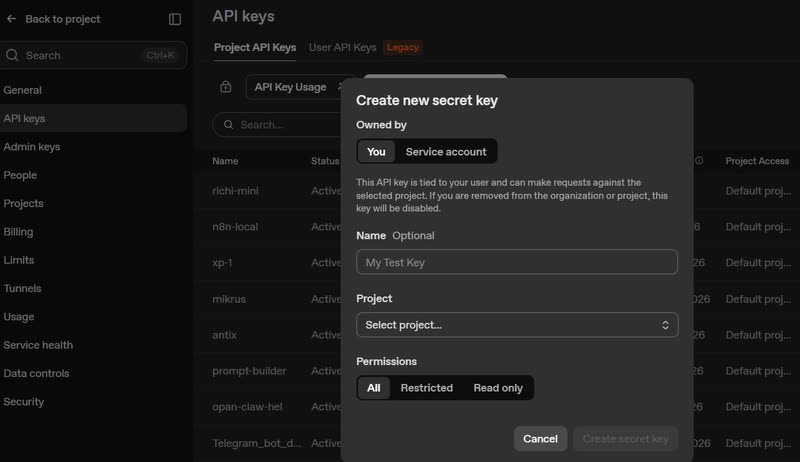Click the n8n-local key name
This screenshot has width=800, height=462.
coord(235,227)
